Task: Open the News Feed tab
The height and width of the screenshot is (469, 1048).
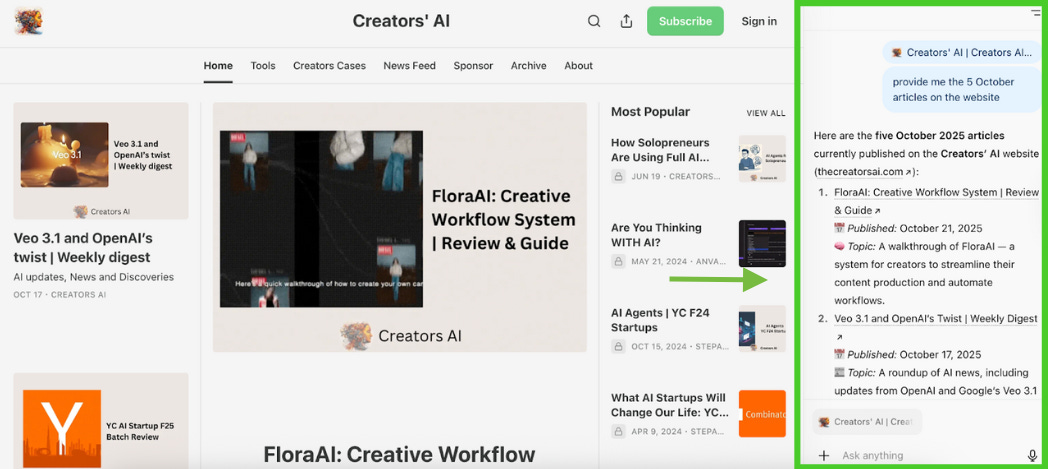Action: (x=409, y=65)
